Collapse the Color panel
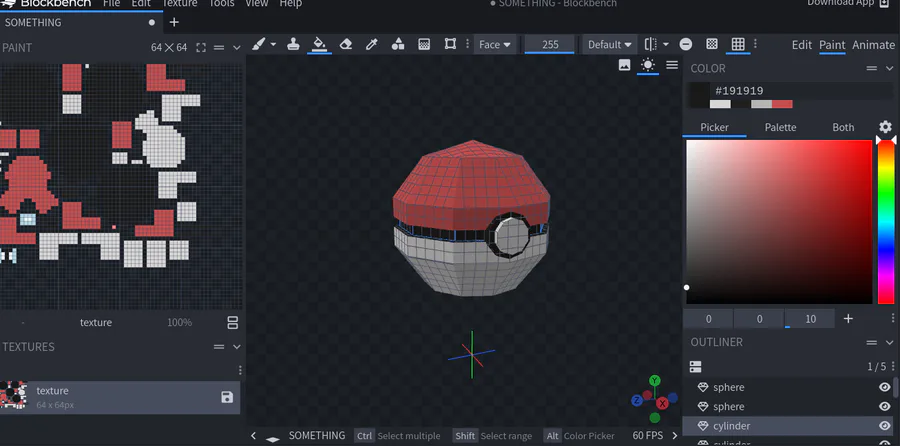This screenshot has height=446, width=900. [x=889, y=68]
